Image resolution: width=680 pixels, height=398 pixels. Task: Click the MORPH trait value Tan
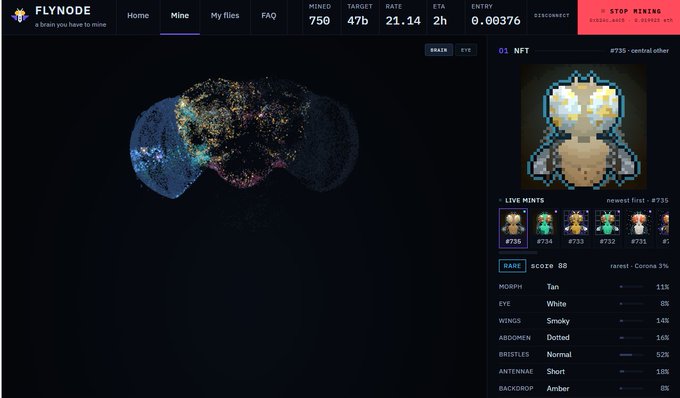click(552, 287)
